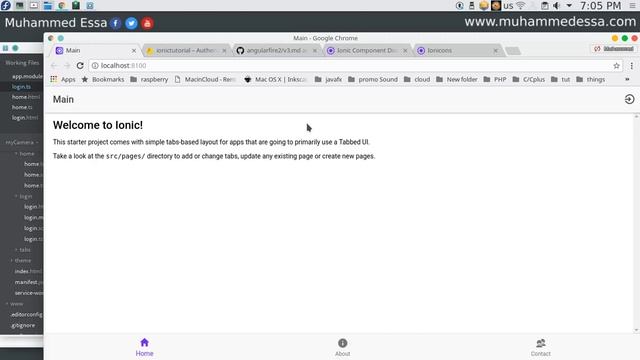Open the C/Cplus bookmarks folder
This screenshot has height=360, width=640.
coord(529,79)
